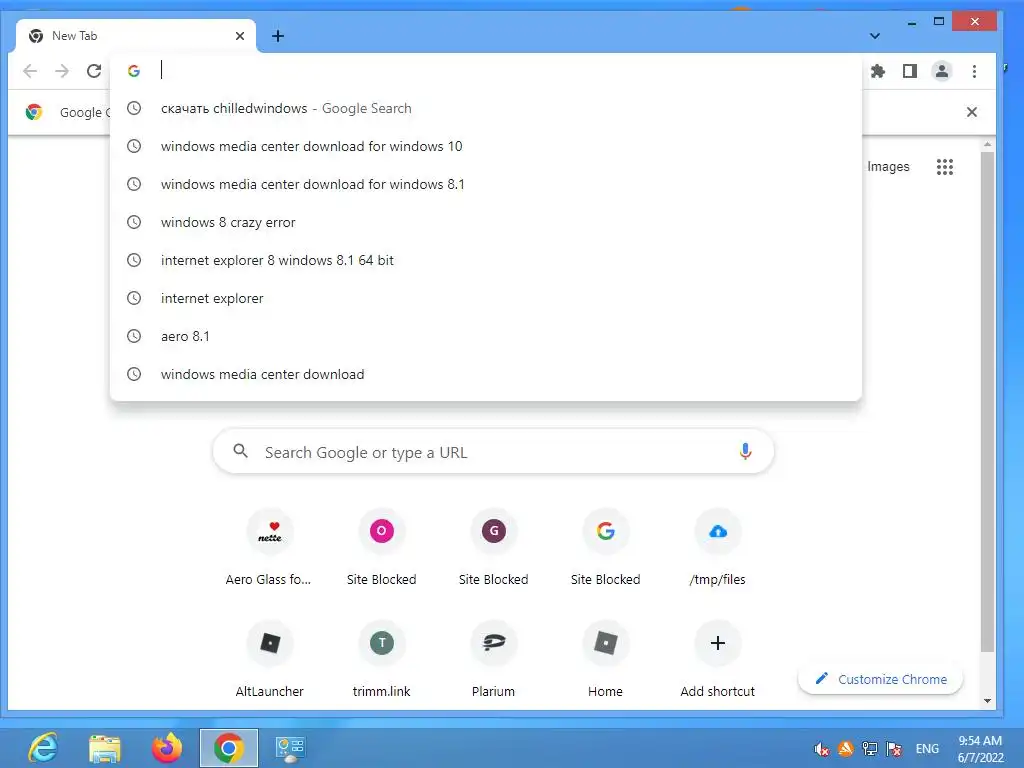Screen dimensions: 1024x768
Task: Expand the tab search chevron
Action: (x=875, y=36)
